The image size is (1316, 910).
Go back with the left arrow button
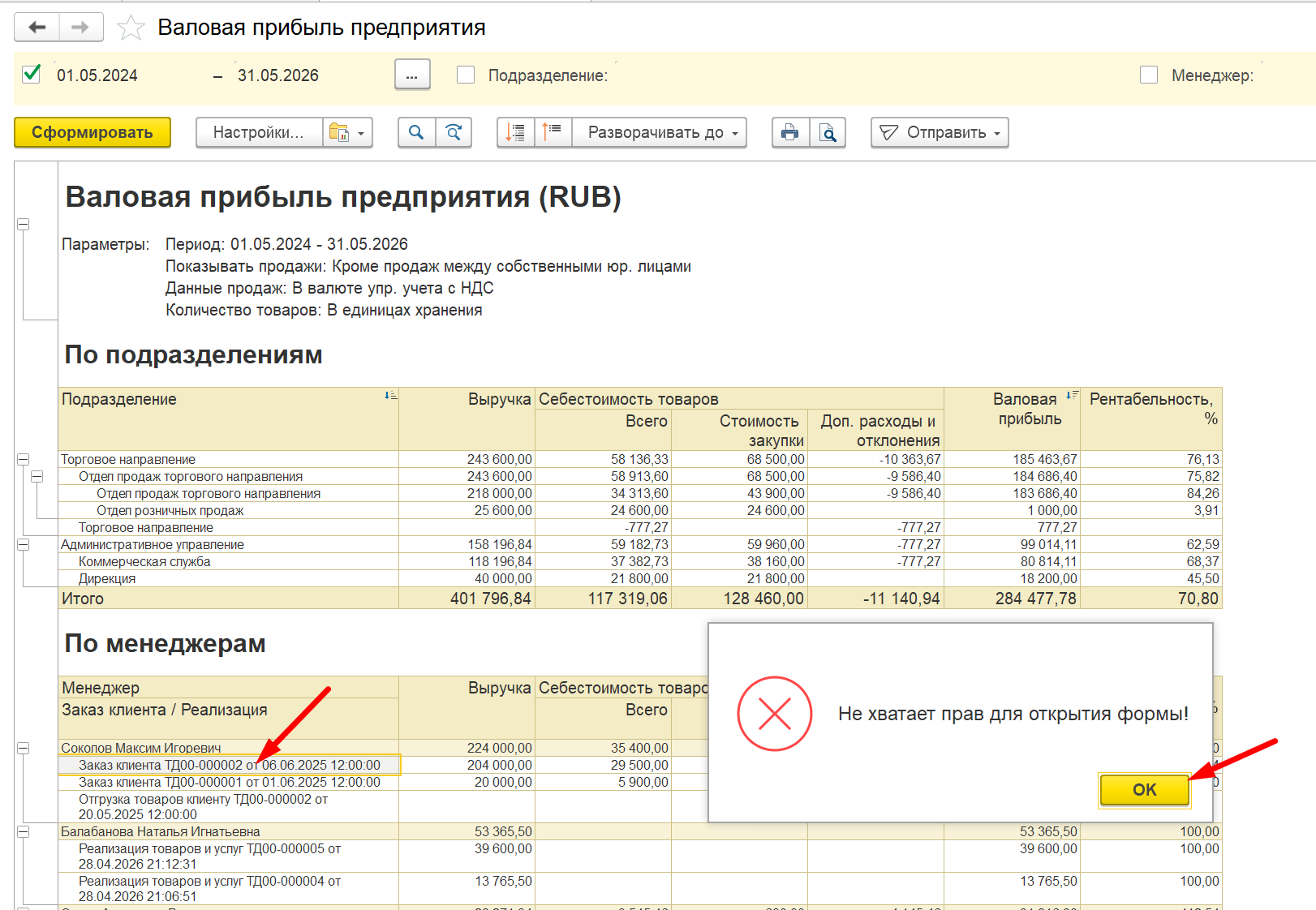(37, 27)
